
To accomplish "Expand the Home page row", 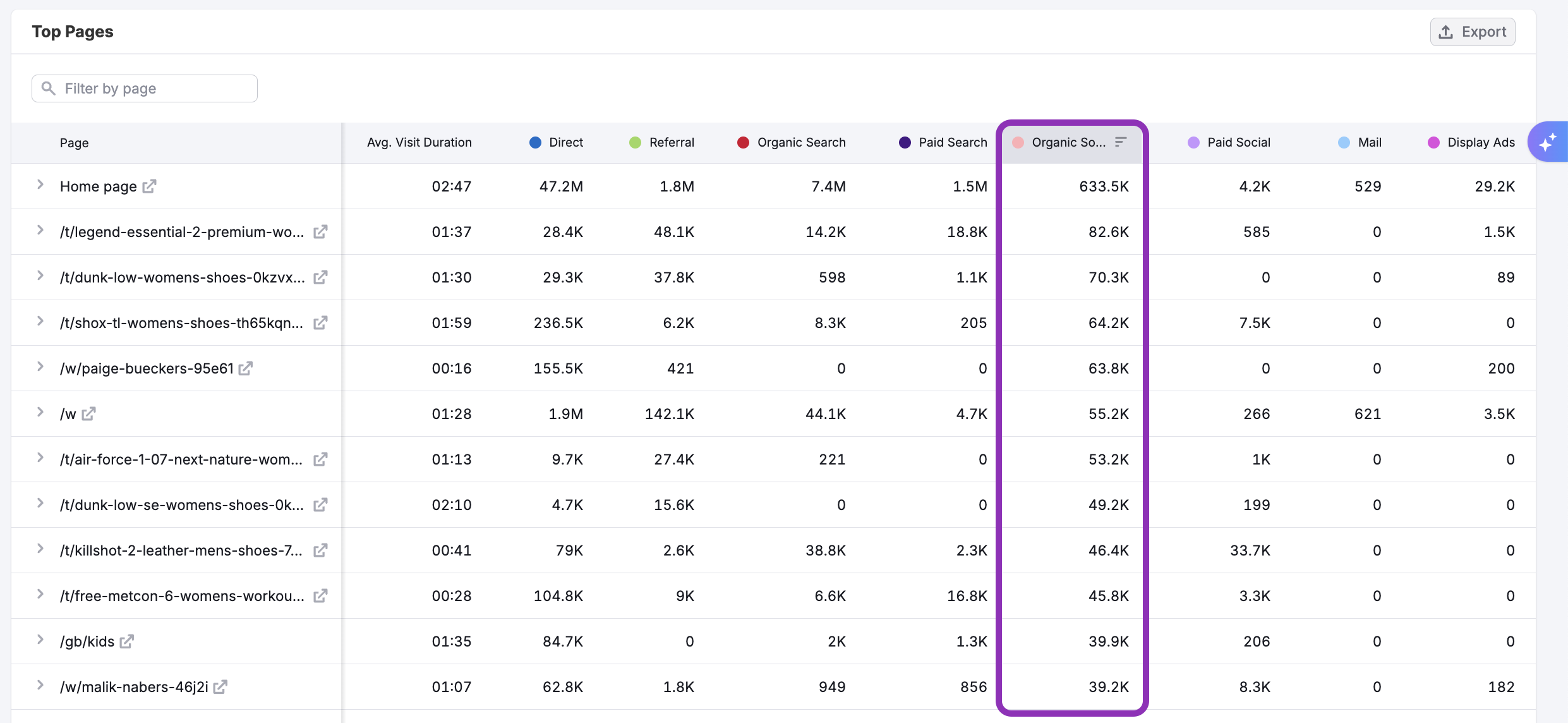I will click(x=40, y=185).
